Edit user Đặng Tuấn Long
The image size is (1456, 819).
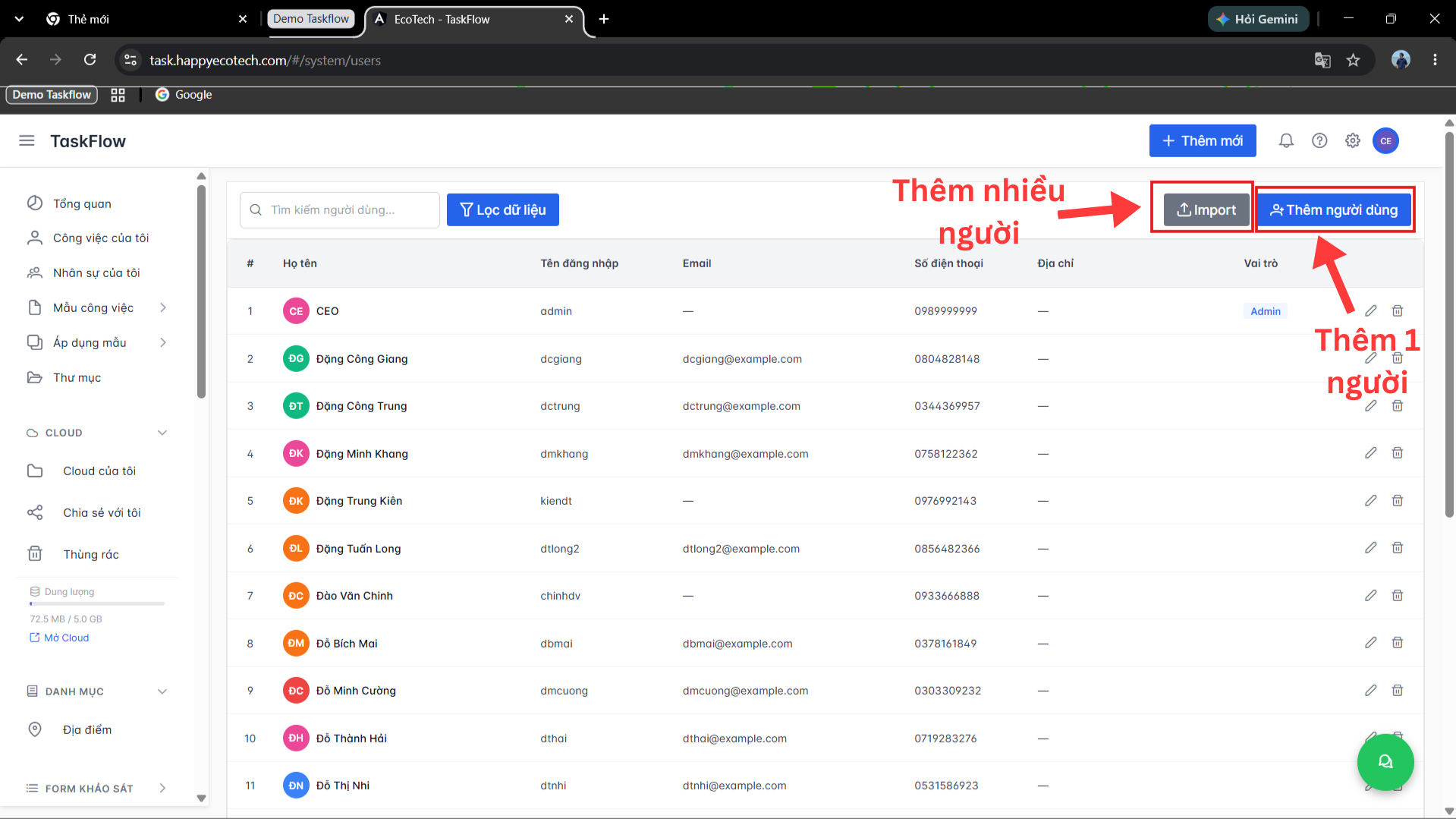tap(1370, 548)
